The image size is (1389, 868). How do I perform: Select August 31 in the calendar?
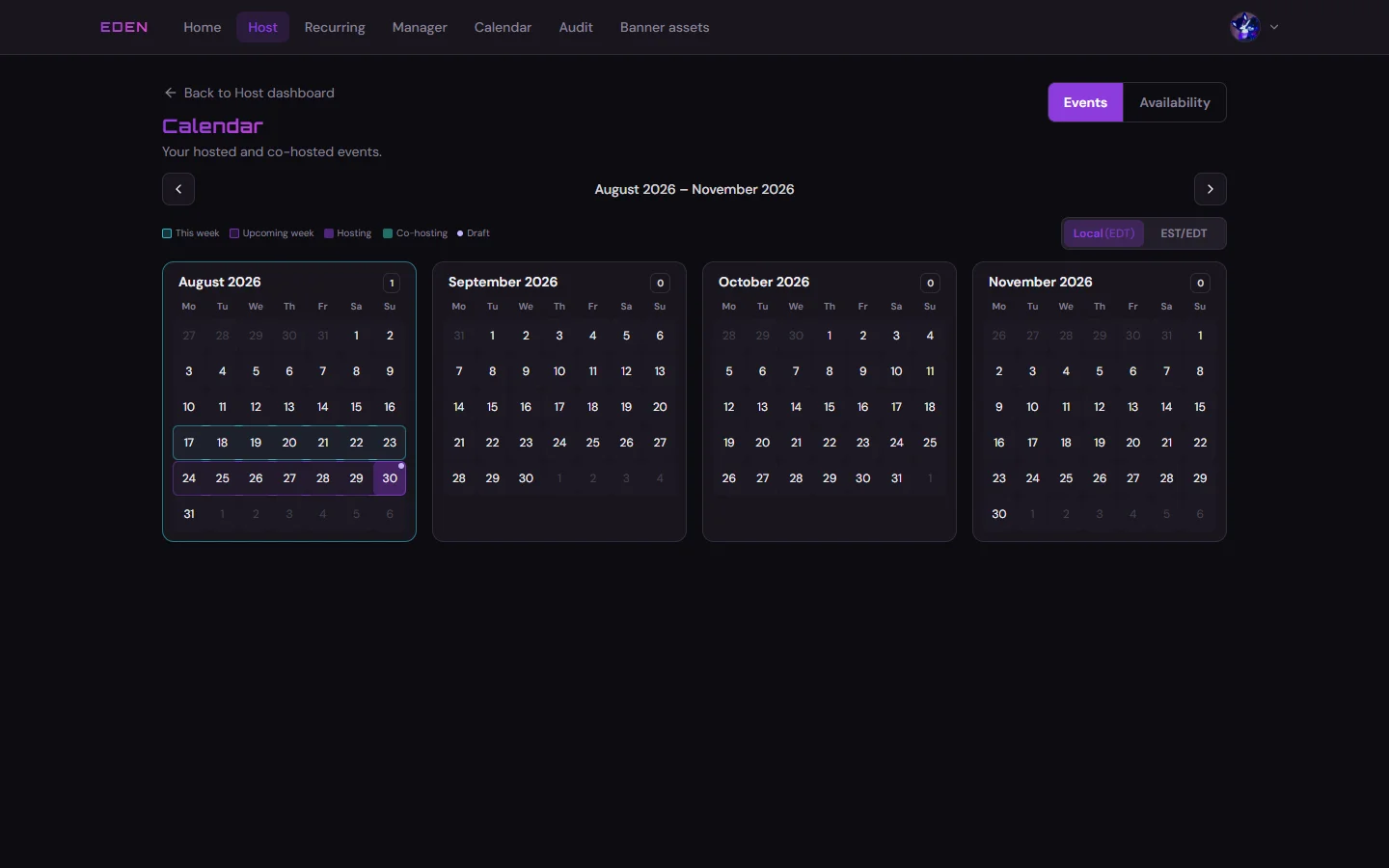(189, 514)
